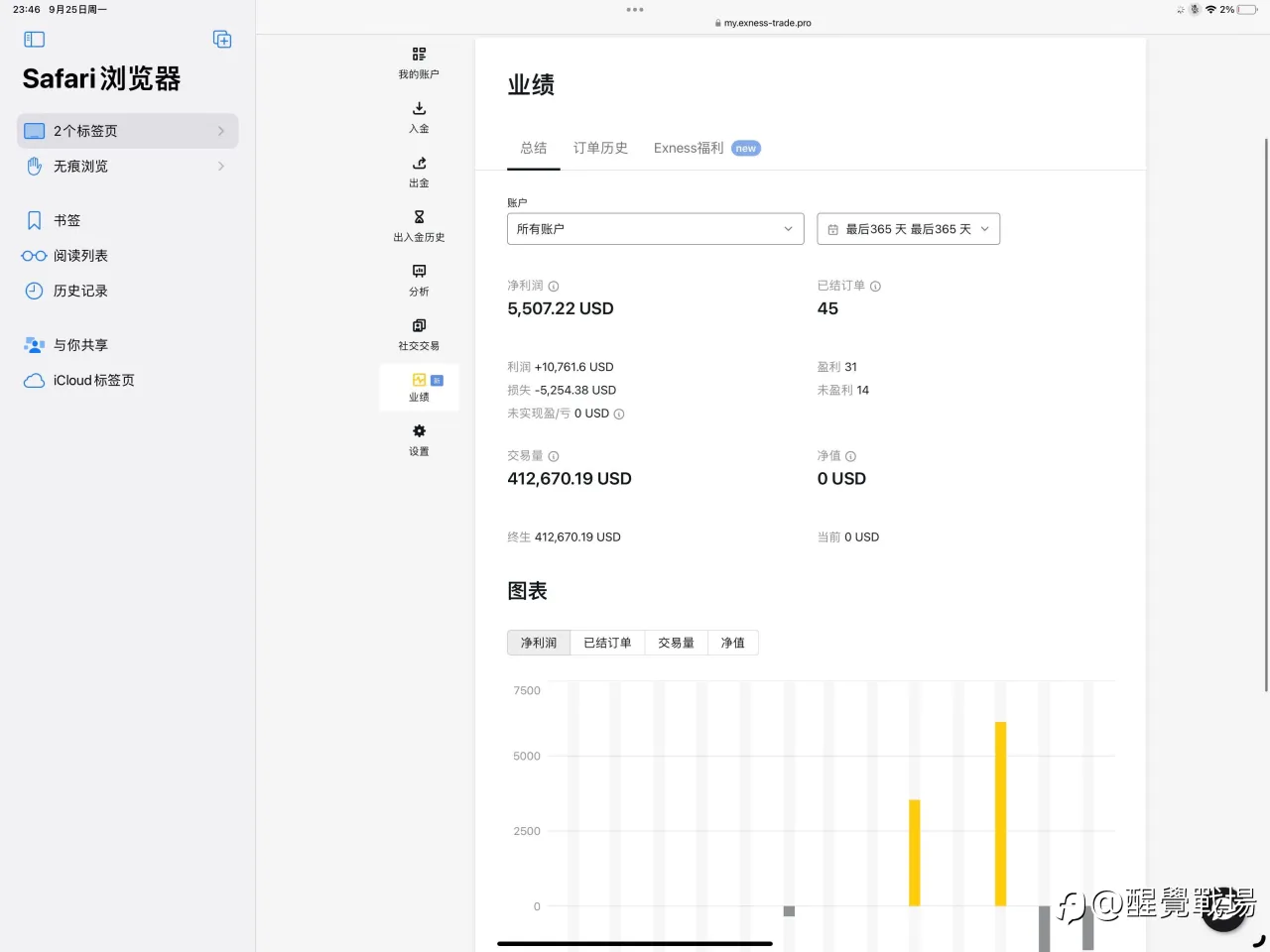Click the new badge on Exness福利
This screenshot has height=952, width=1270.
point(746,149)
